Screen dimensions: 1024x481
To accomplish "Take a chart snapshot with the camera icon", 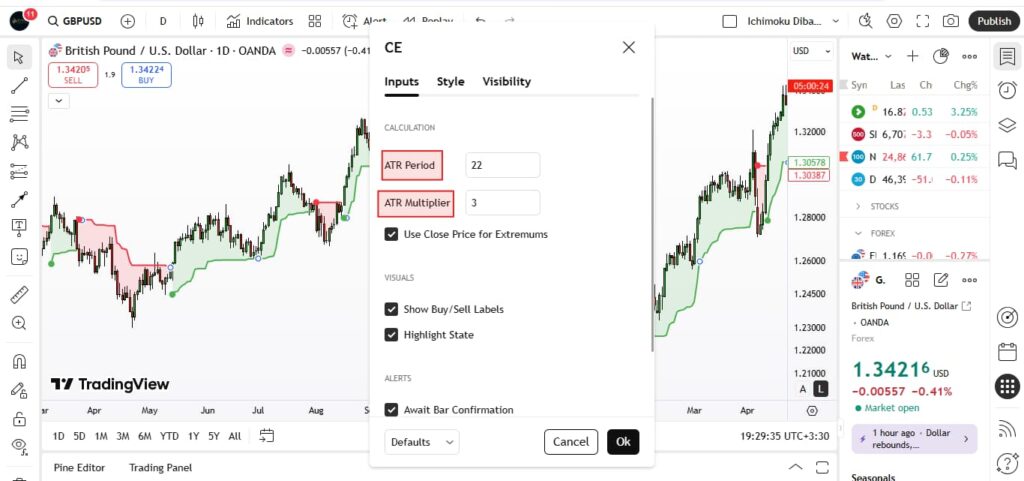I will [x=950, y=21].
